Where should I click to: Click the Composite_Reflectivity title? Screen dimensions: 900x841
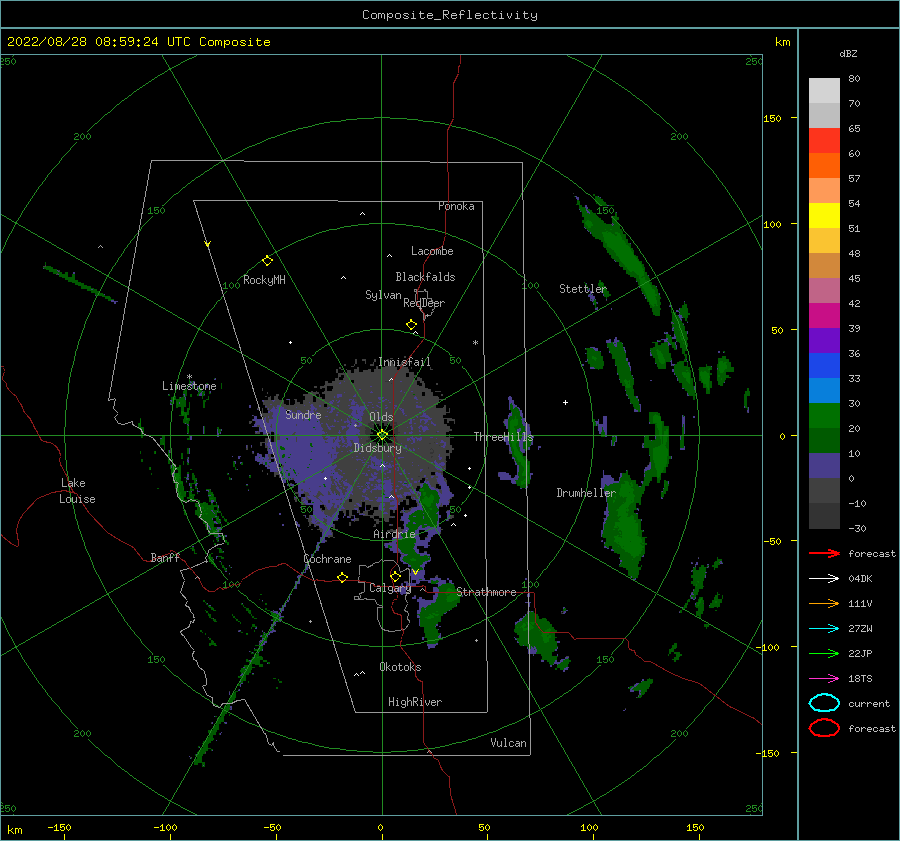coord(450,15)
